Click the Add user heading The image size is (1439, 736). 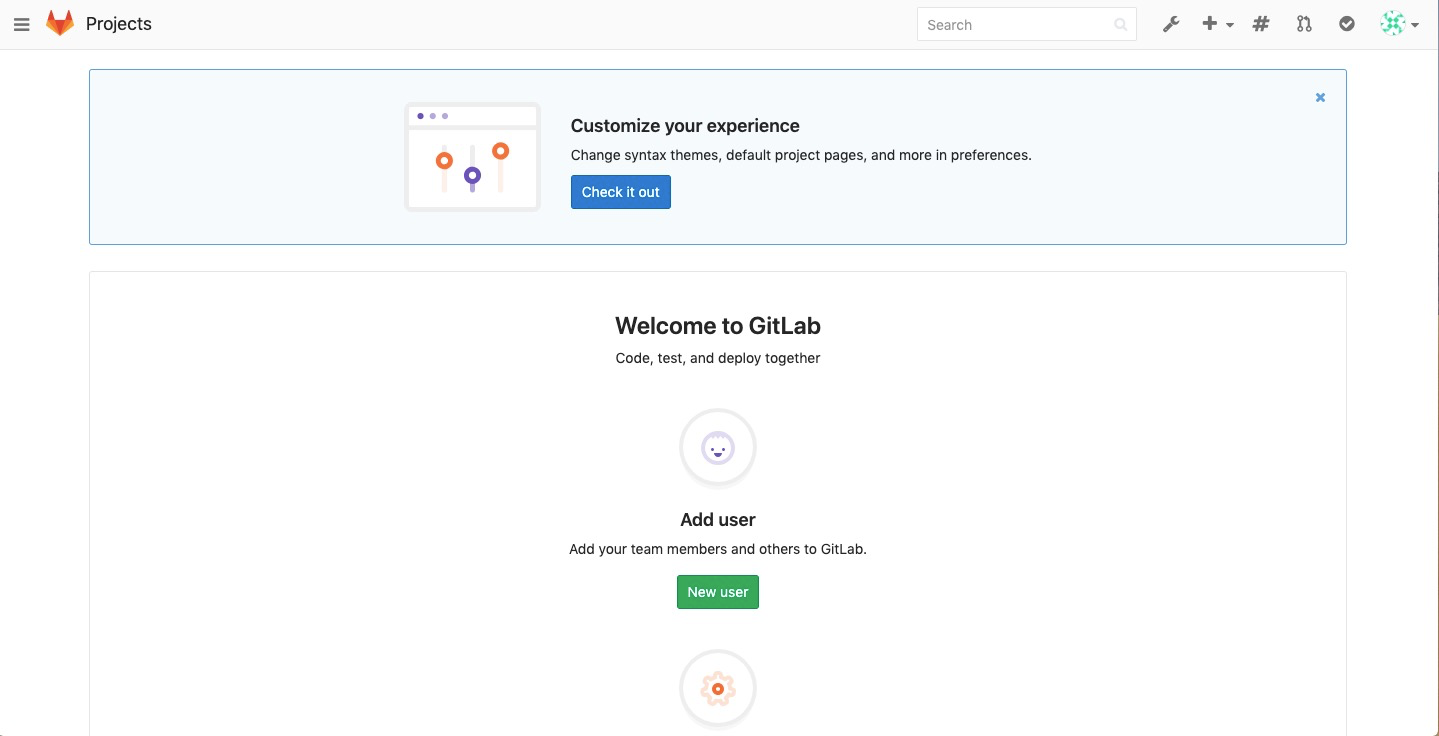point(718,520)
